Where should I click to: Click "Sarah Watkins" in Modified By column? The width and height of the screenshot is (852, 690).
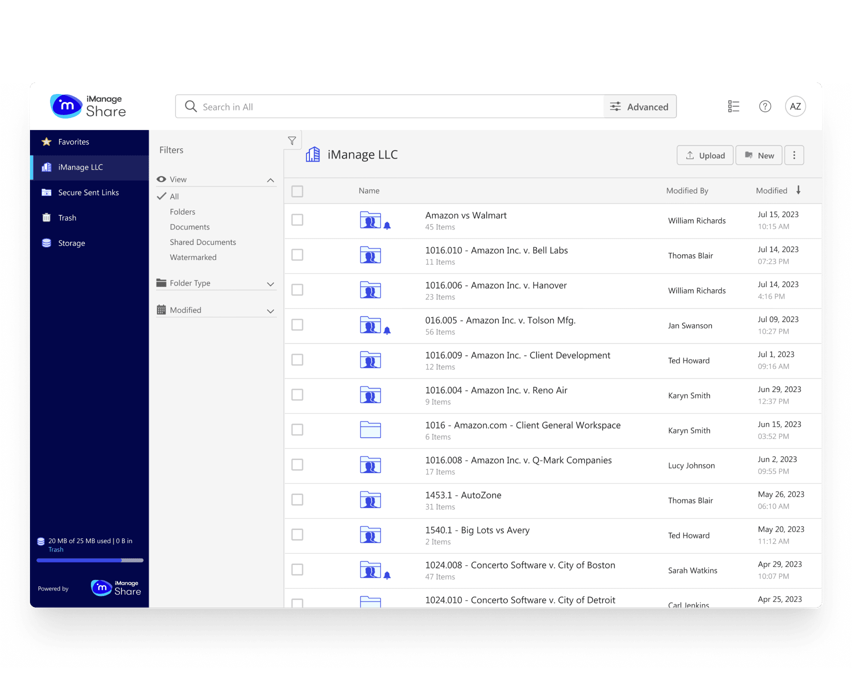[692, 570]
